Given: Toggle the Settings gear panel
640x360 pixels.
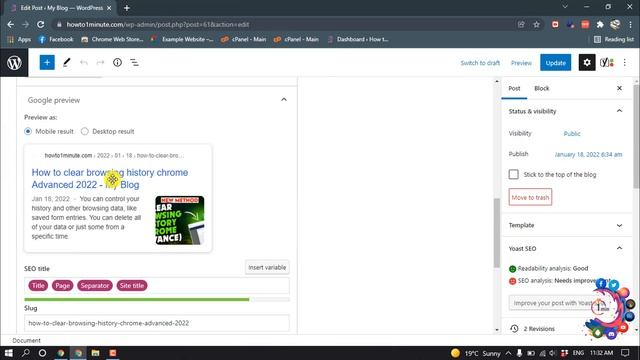Looking at the screenshot, I should (587, 62).
